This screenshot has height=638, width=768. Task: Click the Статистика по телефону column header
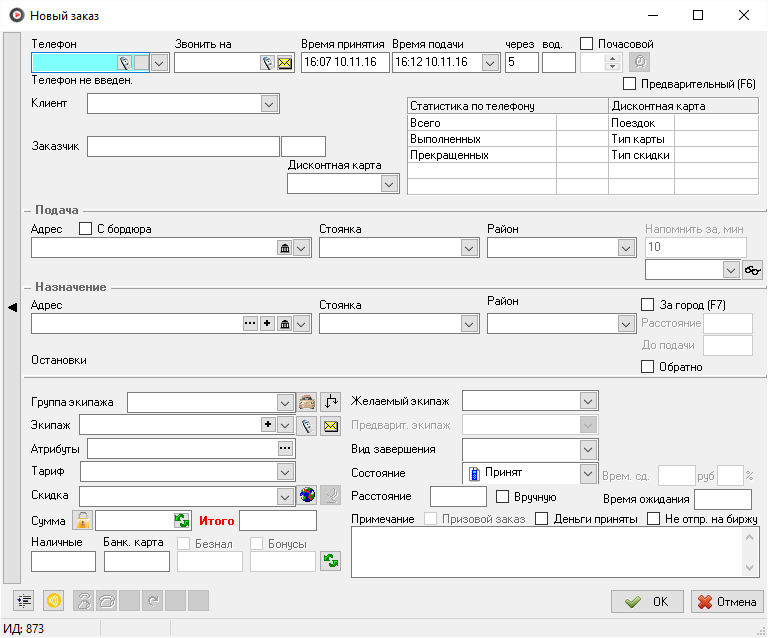tap(507, 106)
